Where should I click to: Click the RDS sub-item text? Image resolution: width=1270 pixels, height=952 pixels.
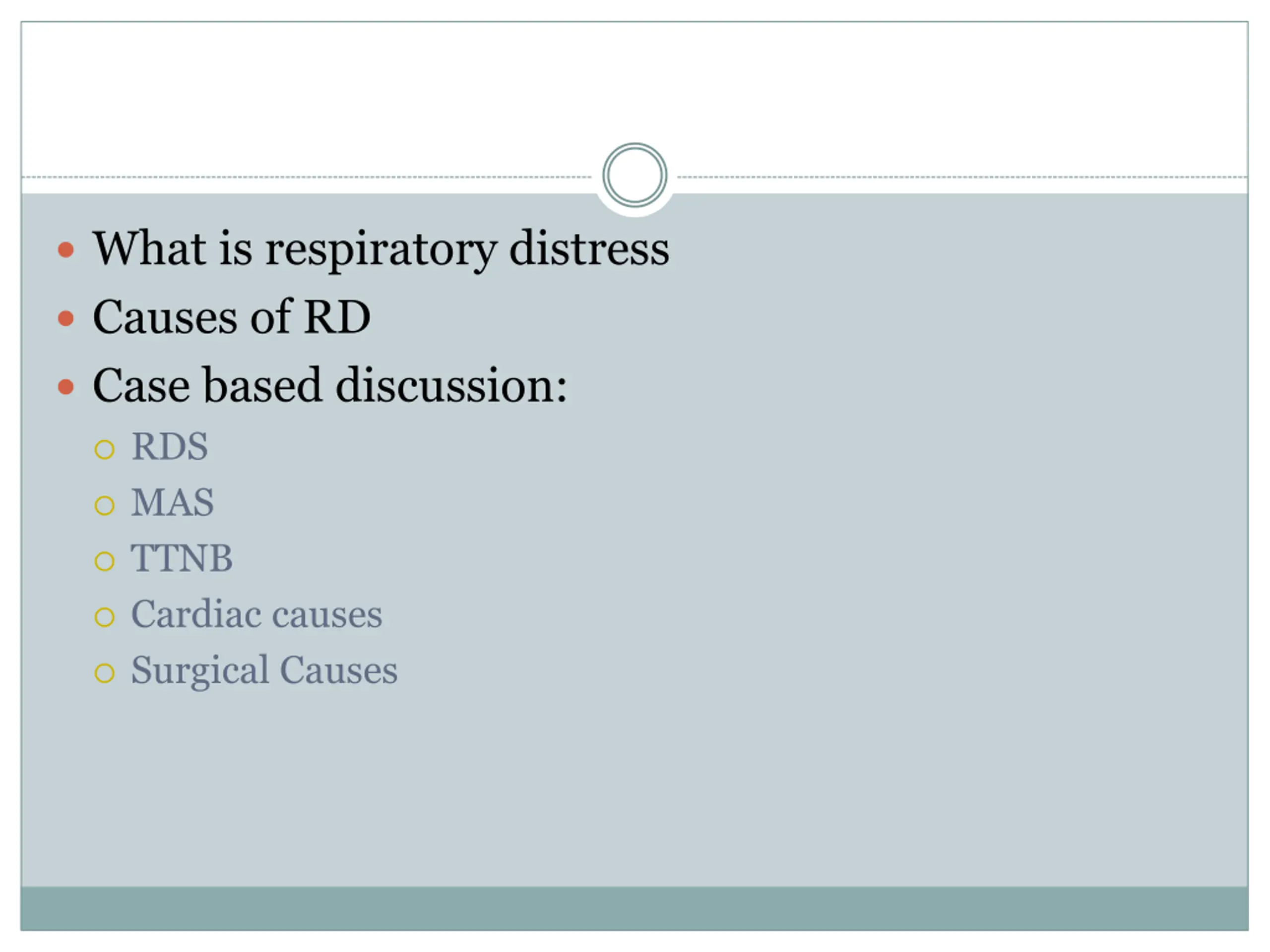tap(169, 446)
